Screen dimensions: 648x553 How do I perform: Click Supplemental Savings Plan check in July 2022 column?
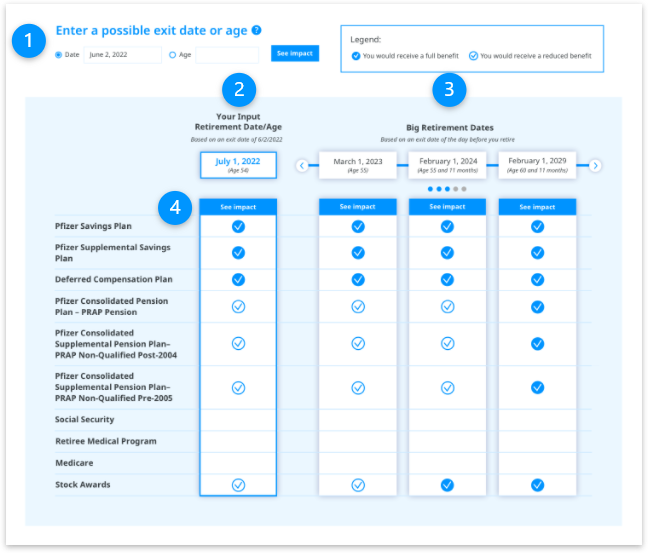click(x=238, y=253)
